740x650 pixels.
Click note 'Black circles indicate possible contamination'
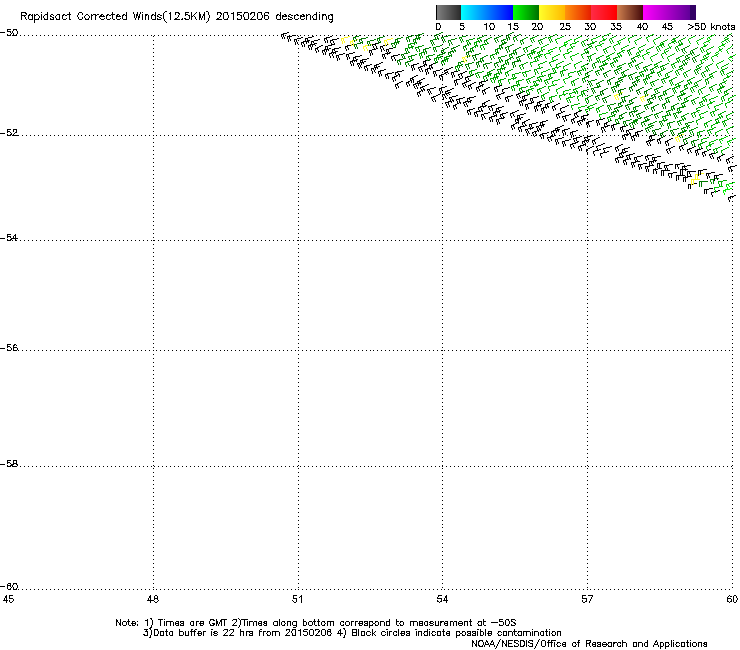click(456, 633)
